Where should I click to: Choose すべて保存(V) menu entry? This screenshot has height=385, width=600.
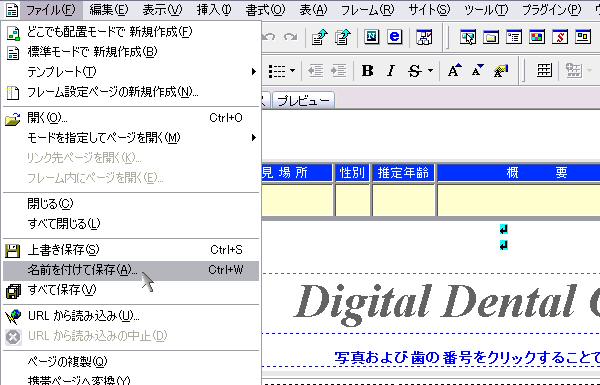(x=131, y=290)
